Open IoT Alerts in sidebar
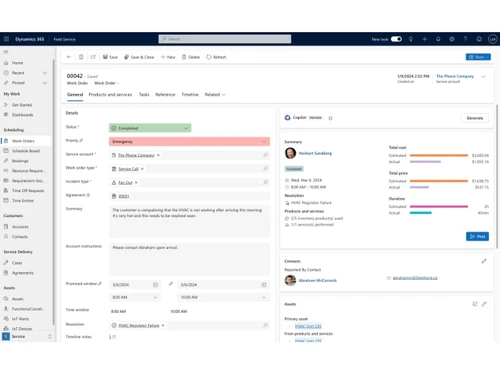Screen dimensions: 500x375 (20, 319)
